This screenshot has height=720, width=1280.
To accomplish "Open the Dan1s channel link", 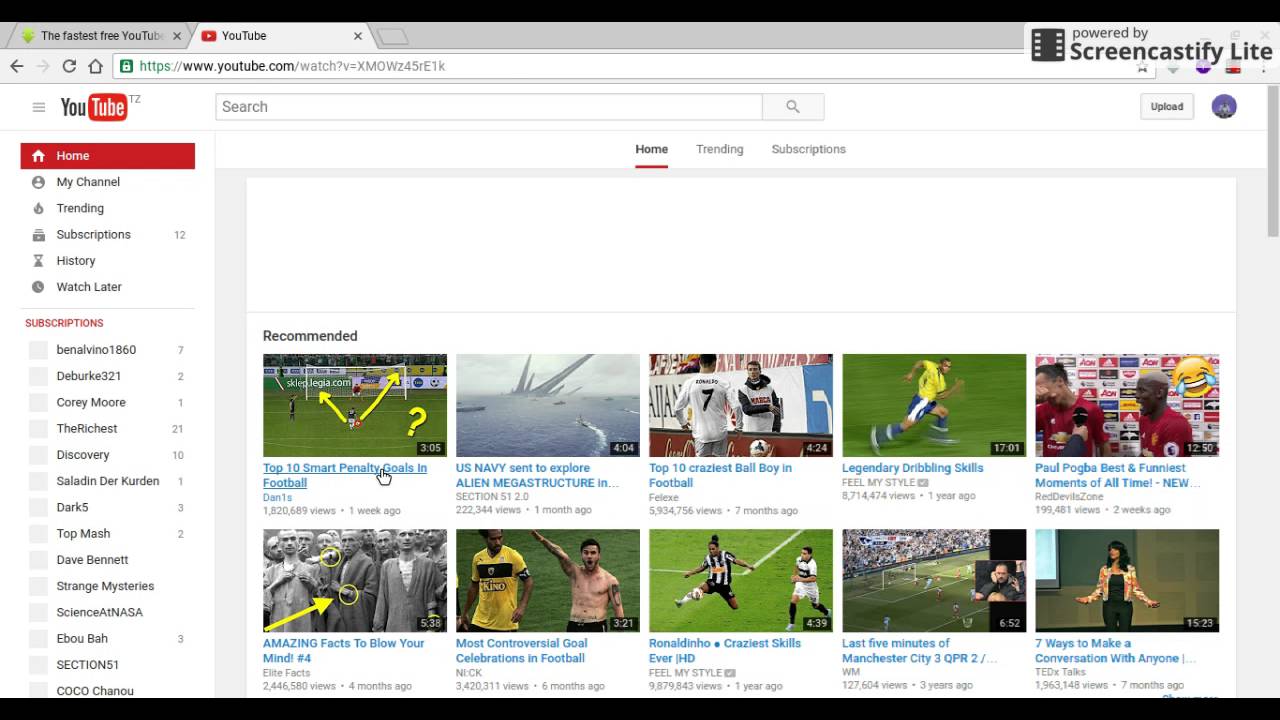I will [x=277, y=497].
